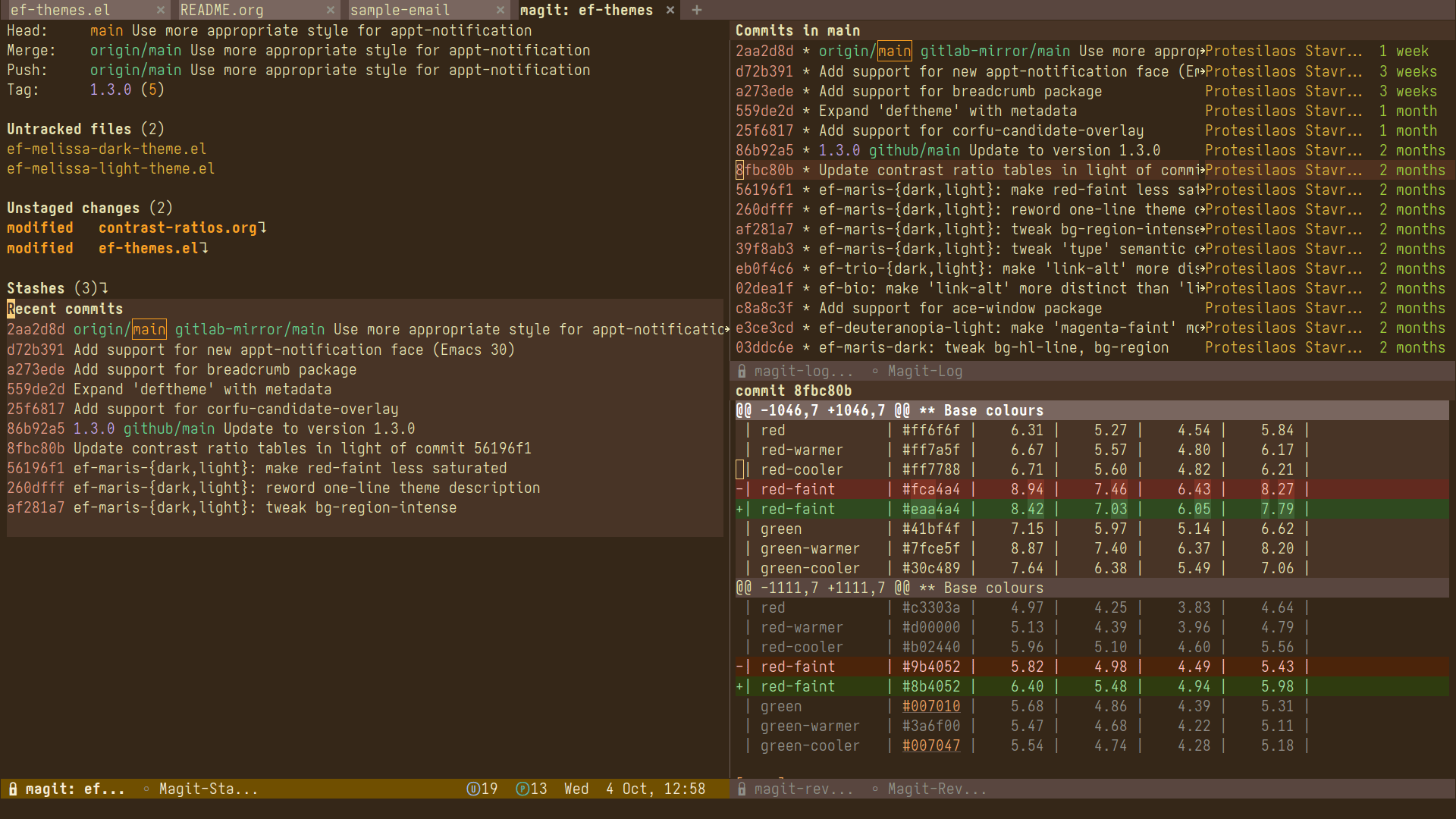1456x819 pixels.
Task: Click the modified ef-themes.el file name
Action: click(149, 248)
